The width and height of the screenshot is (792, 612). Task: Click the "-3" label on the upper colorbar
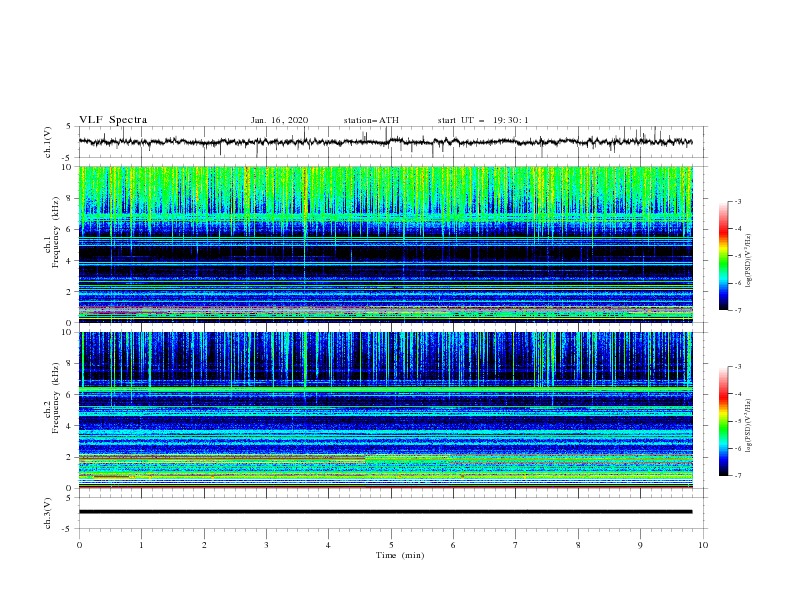click(737, 201)
